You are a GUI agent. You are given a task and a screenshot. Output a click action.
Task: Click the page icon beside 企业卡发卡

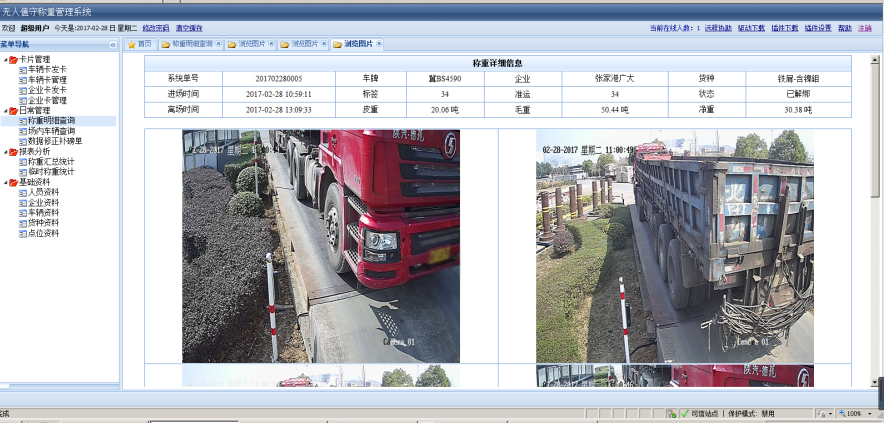pos(23,90)
